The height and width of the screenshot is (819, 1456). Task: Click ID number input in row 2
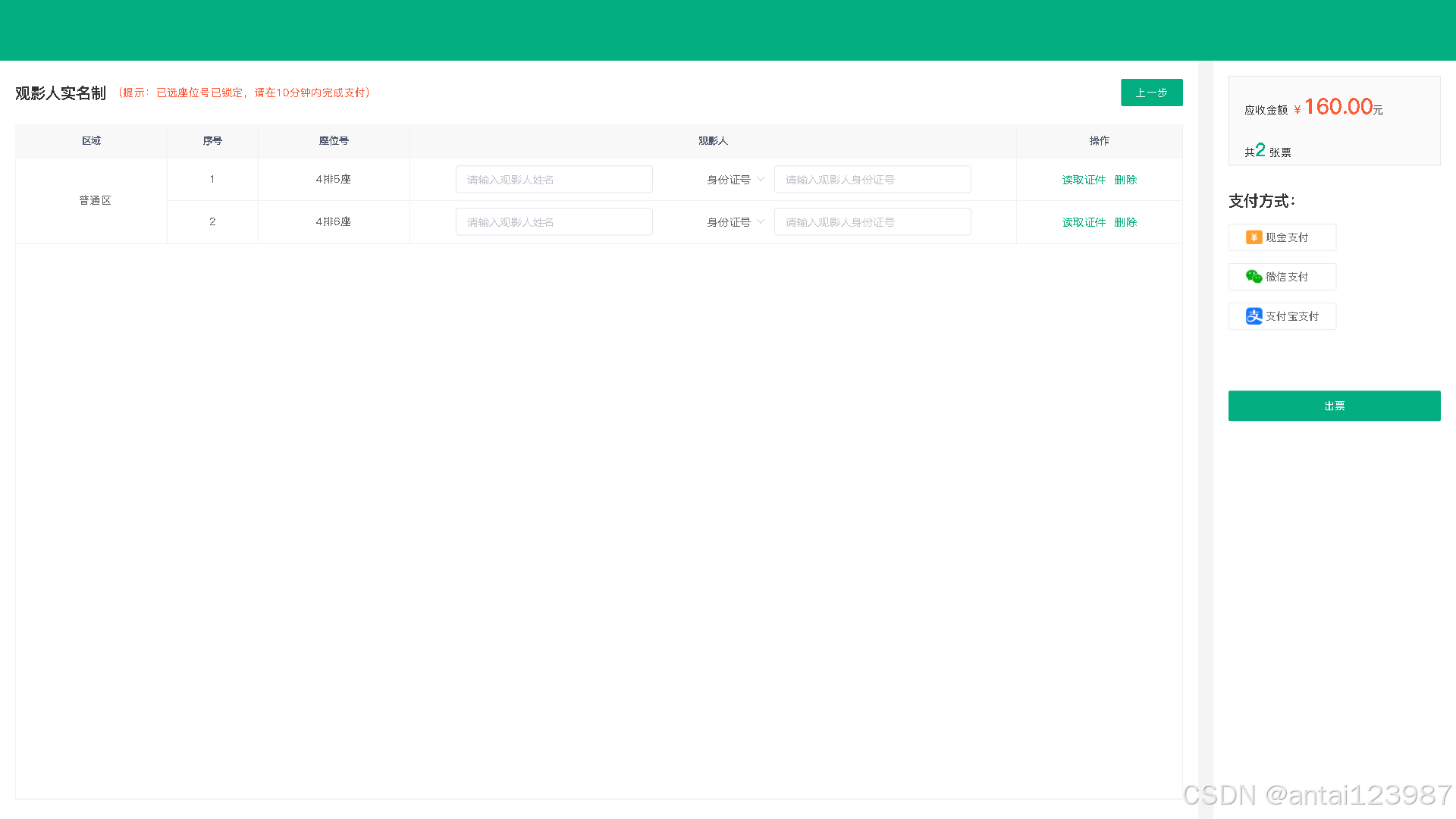872,222
